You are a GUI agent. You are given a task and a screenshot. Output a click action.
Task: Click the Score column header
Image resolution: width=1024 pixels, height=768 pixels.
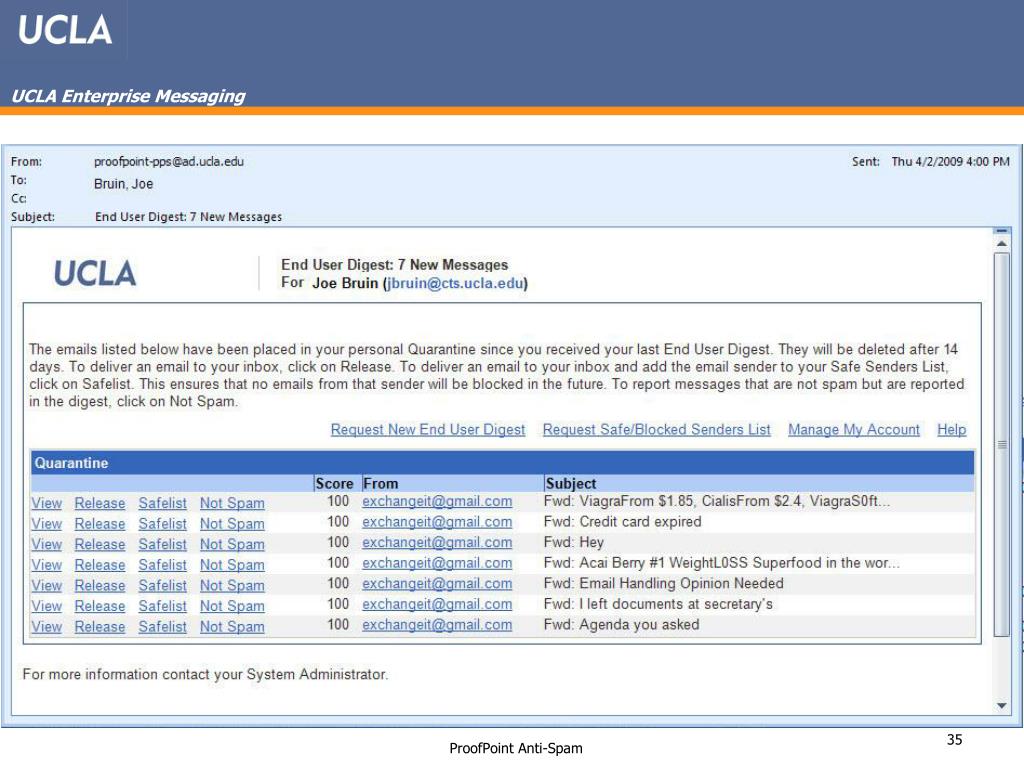(334, 484)
